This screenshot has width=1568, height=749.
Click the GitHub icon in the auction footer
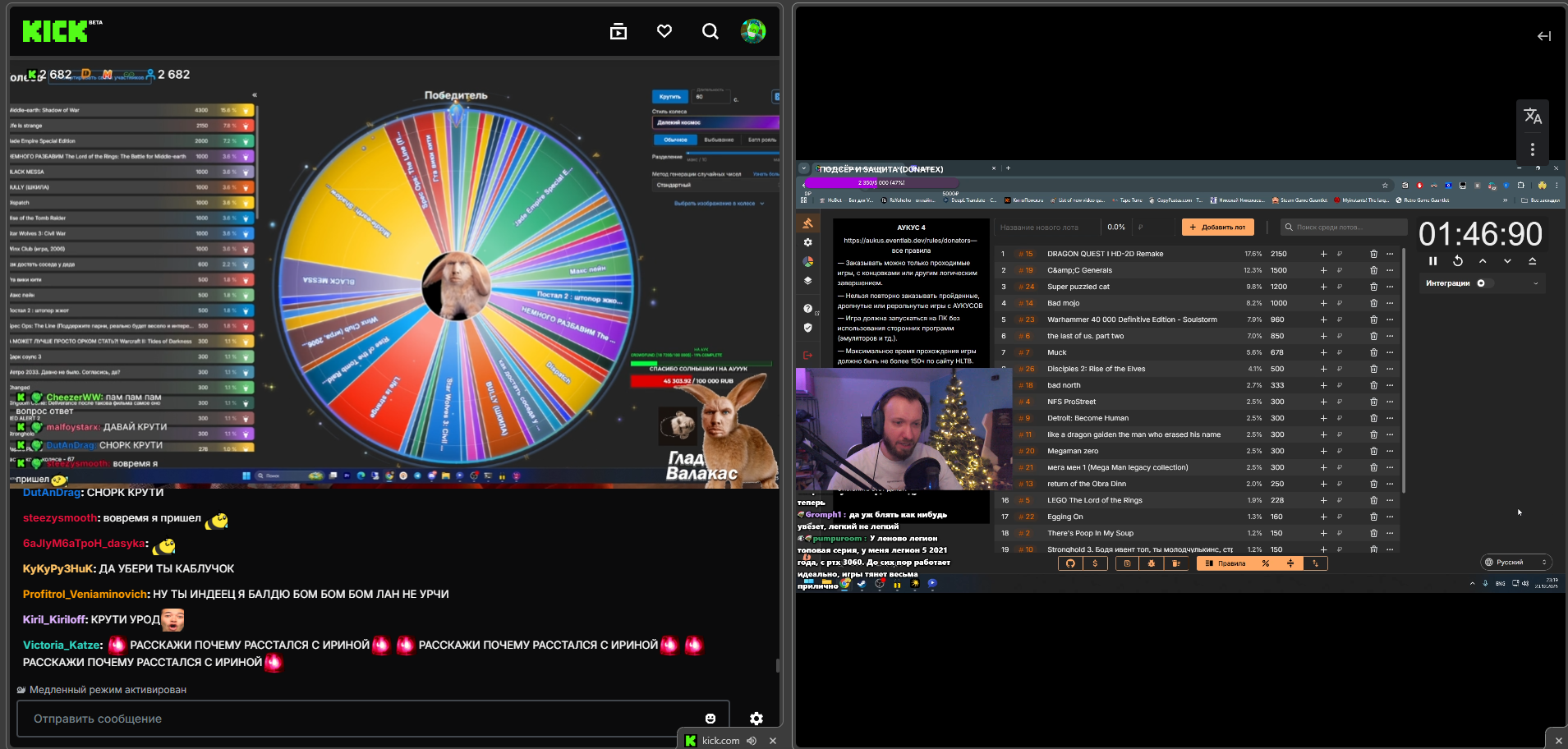1070,563
